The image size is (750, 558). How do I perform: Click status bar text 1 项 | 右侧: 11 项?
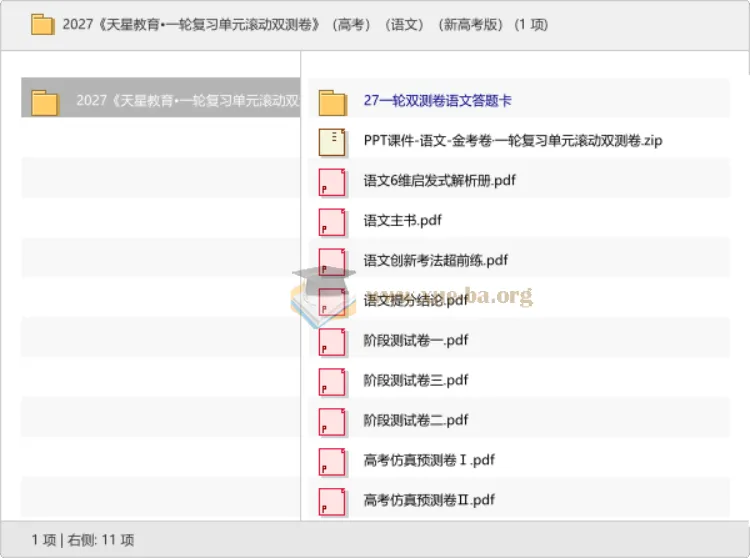[x=83, y=540]
